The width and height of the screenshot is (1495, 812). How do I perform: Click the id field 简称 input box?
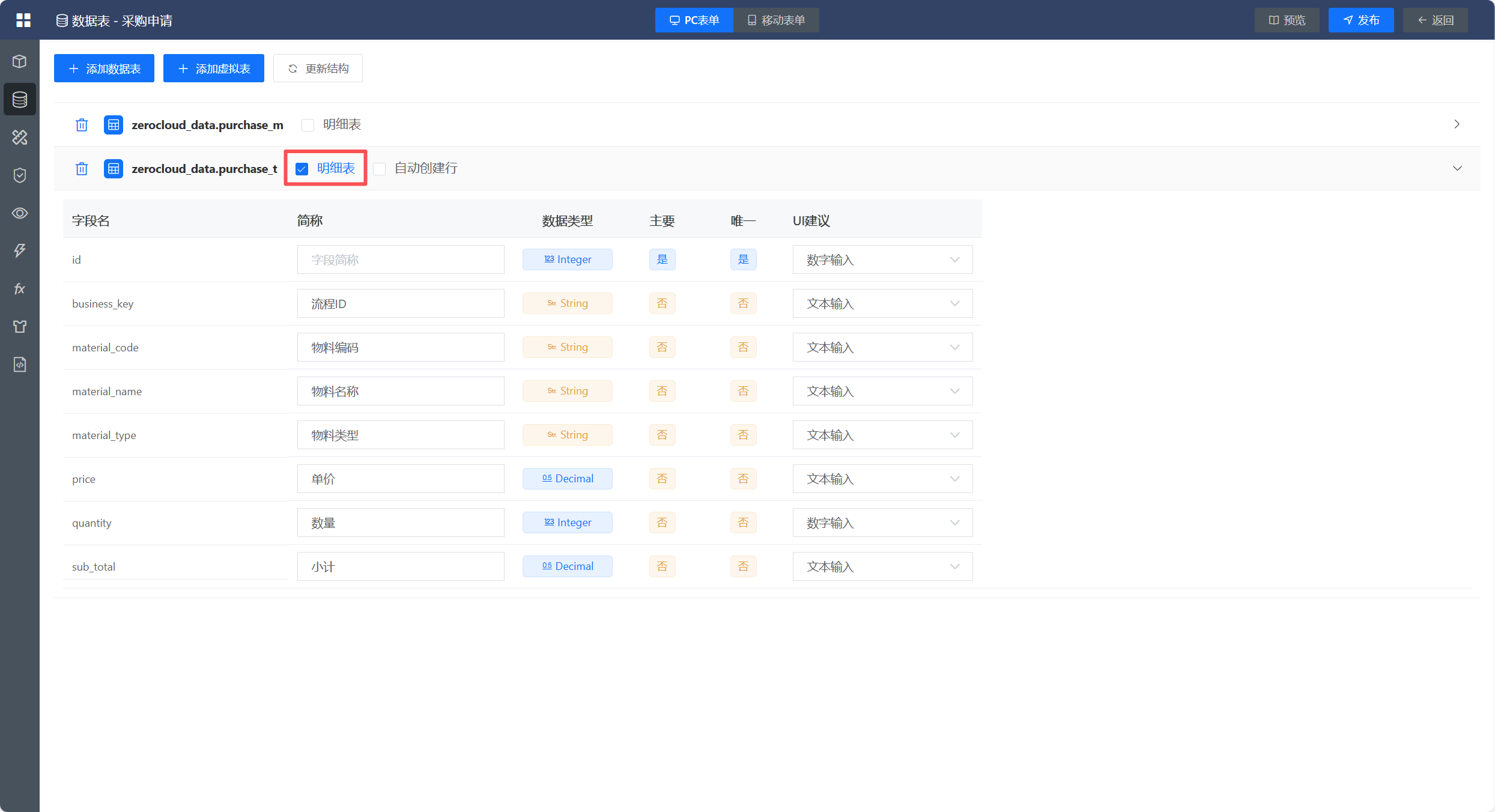coord(400,259)
